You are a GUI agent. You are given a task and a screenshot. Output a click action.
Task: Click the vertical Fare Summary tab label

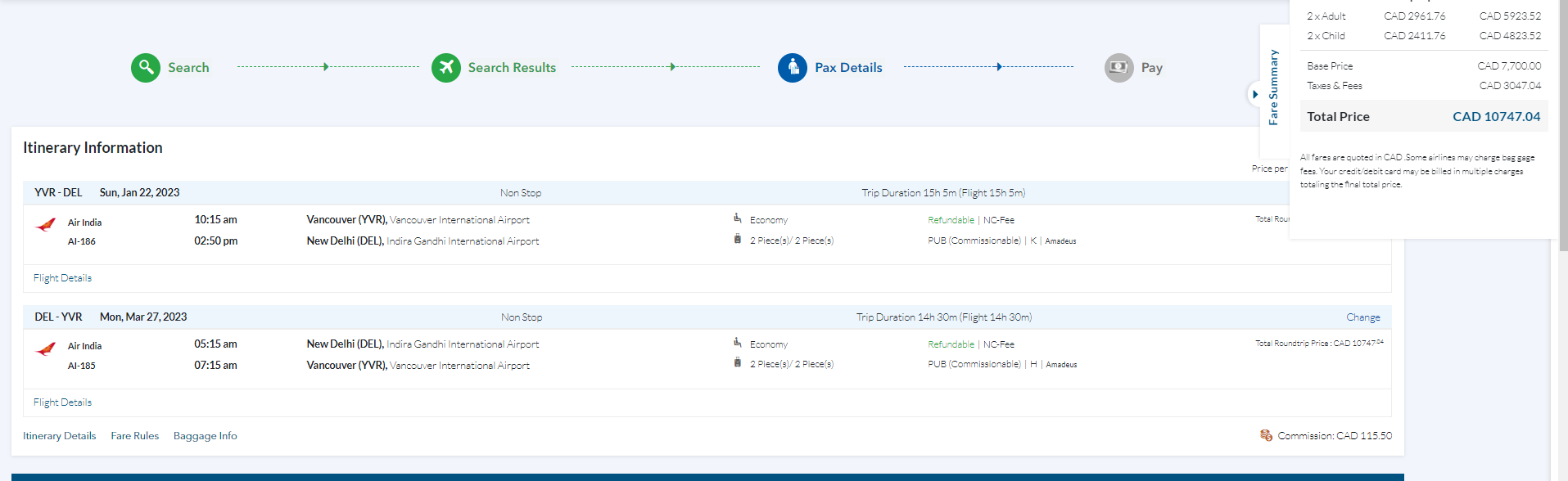click(x=1273, y=88)
